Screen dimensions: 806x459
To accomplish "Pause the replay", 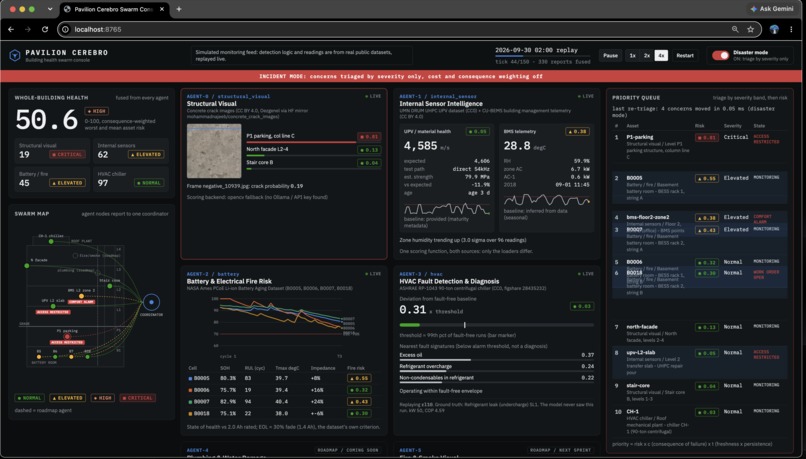I will pyautogui.click(x=610, y=56).
